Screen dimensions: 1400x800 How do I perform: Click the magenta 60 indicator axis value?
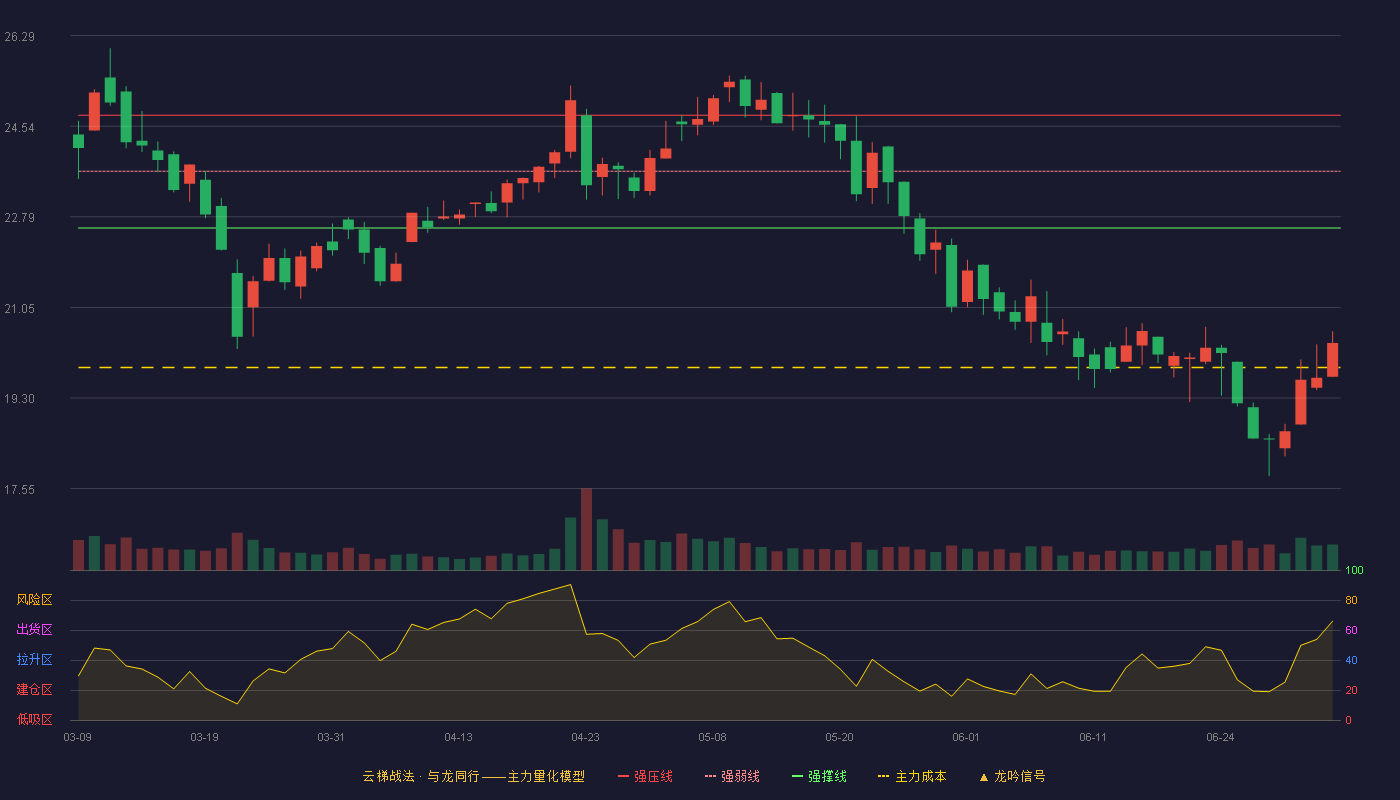point(1351,631)
